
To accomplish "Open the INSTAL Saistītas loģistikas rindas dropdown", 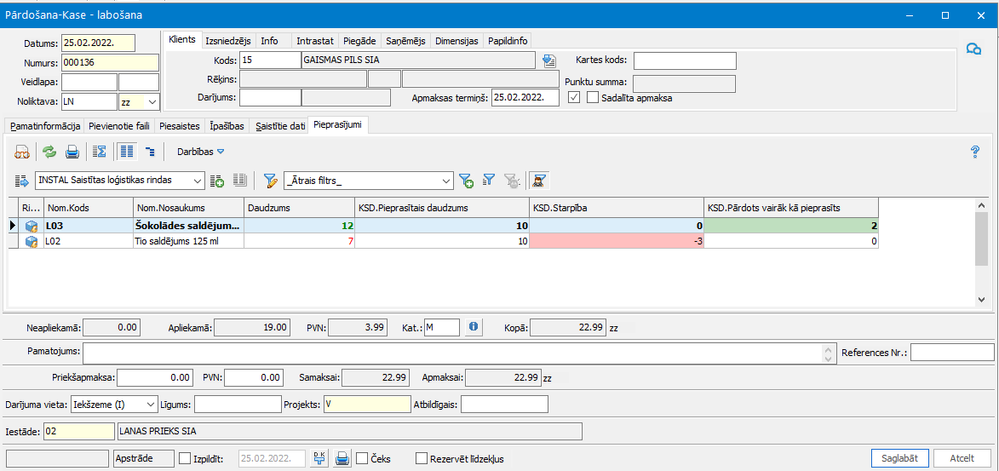I will click(196, 180).
